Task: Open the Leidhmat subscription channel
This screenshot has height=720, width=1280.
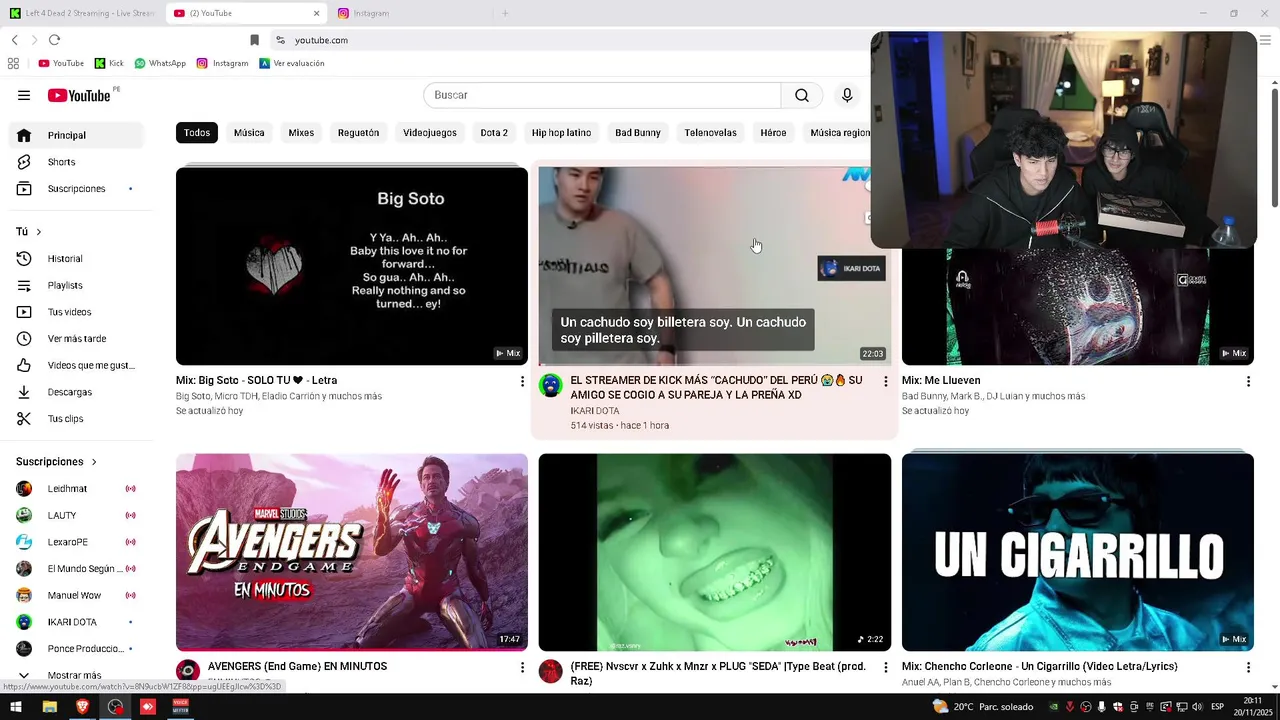Action: pos(76,489)
